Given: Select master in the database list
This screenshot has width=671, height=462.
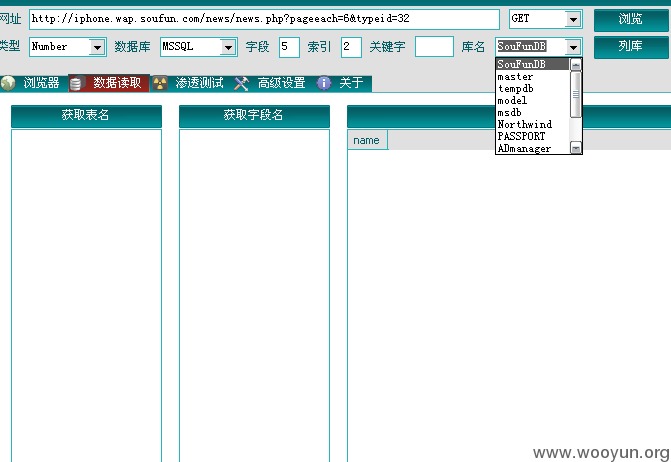Looking at the screenshot, I should click(x=533, y=77).
